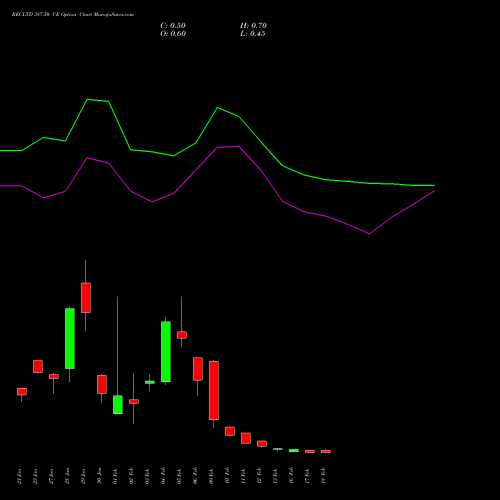
Task: Select the 09 Feb date label
Action: point(211,476)
